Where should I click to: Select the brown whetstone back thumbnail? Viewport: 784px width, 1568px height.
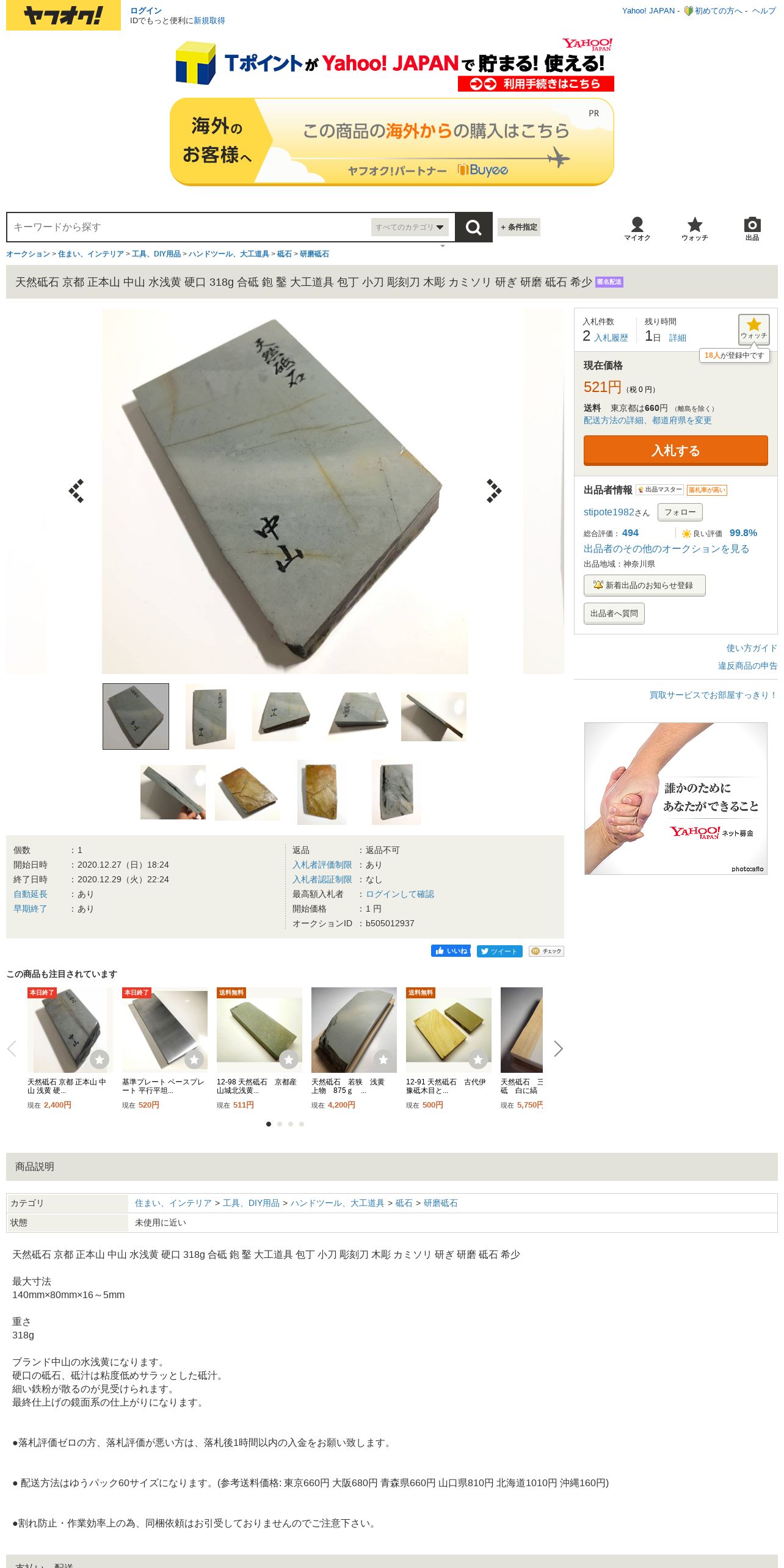click(x=247, y=793)
